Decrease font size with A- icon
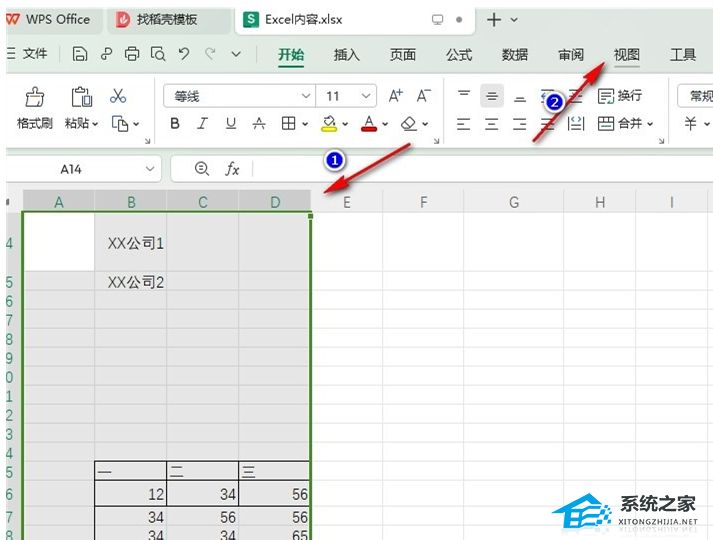Image resolution: width=713 pixels, height=540 pixels. click(x=423, y=96)
